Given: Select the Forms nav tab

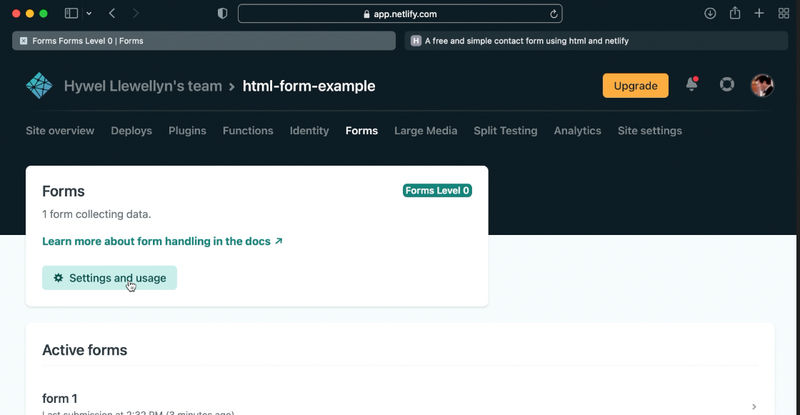Looking at the screenshot, I should click(x=362, y=131).
